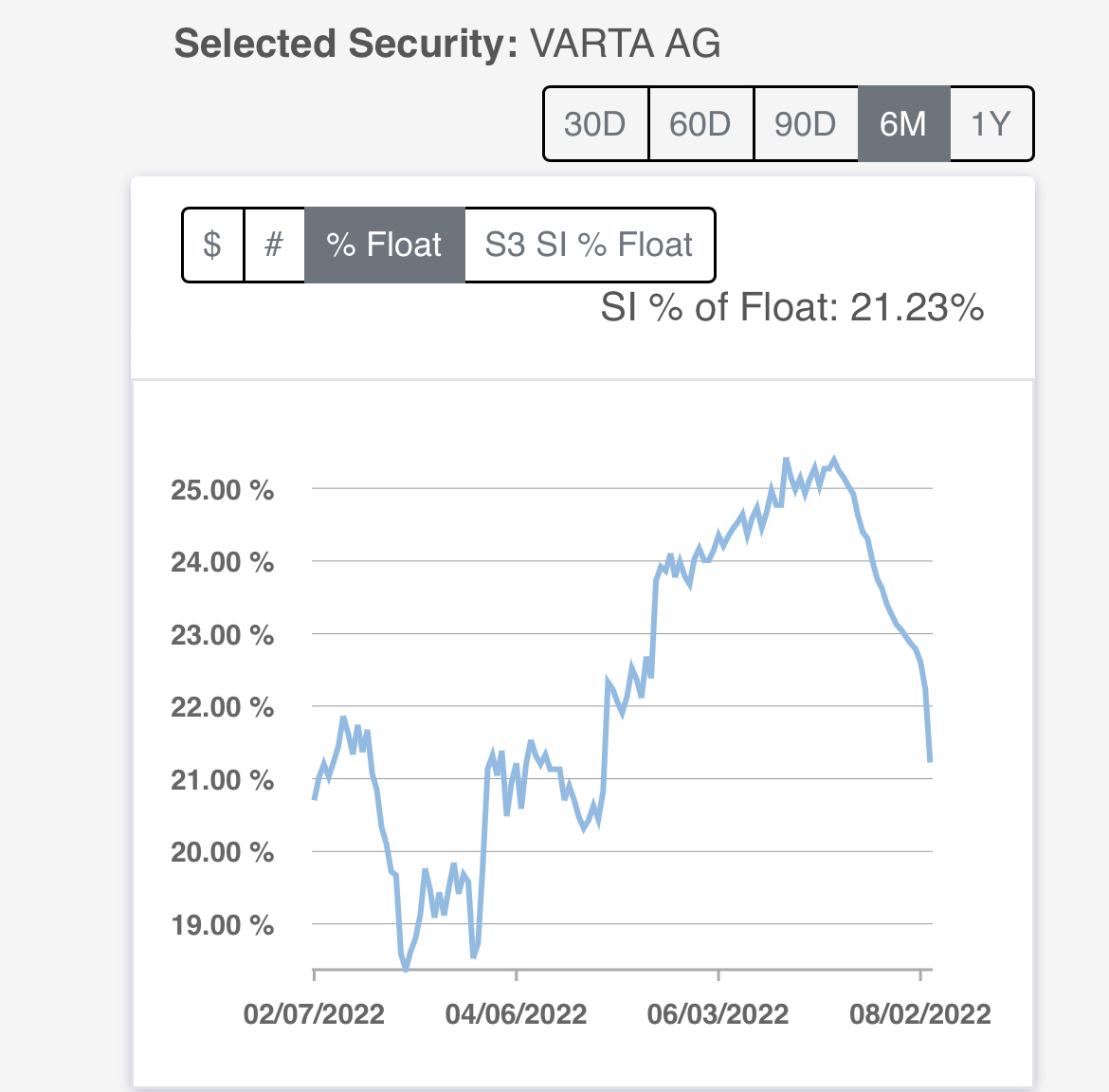Click the 08/02/2022 x-axis date label

(919, 1014)
